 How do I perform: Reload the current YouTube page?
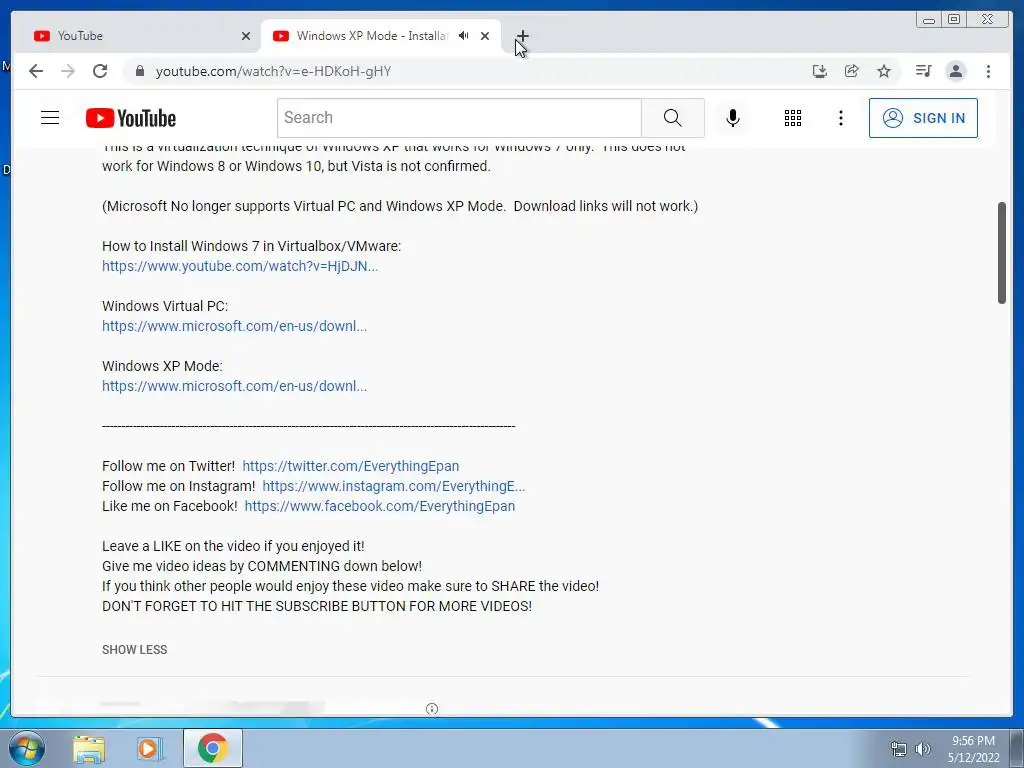100,71
